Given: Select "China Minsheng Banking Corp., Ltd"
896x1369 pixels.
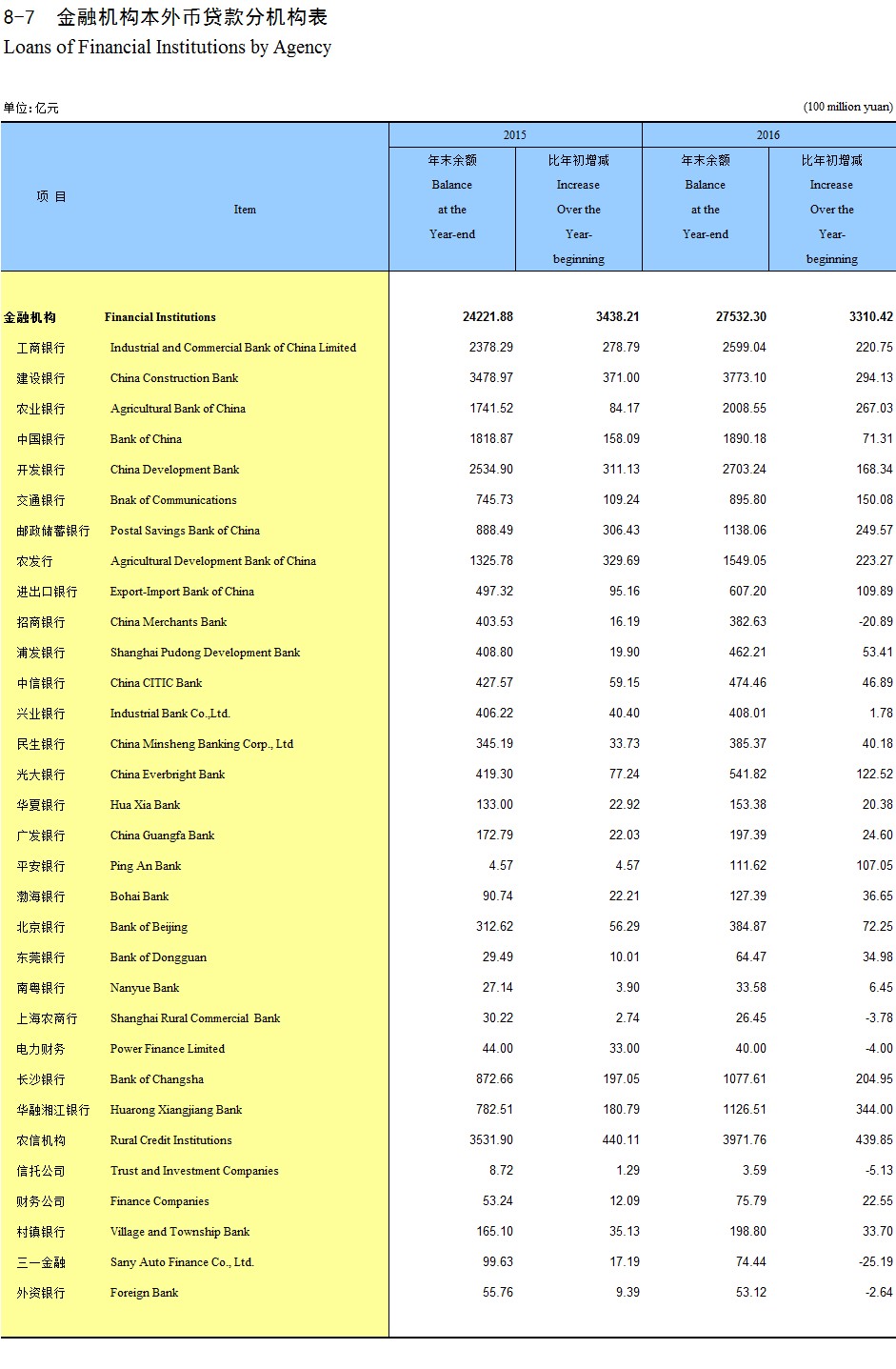Looking at the screenshot, I should [x=202, y=744].
